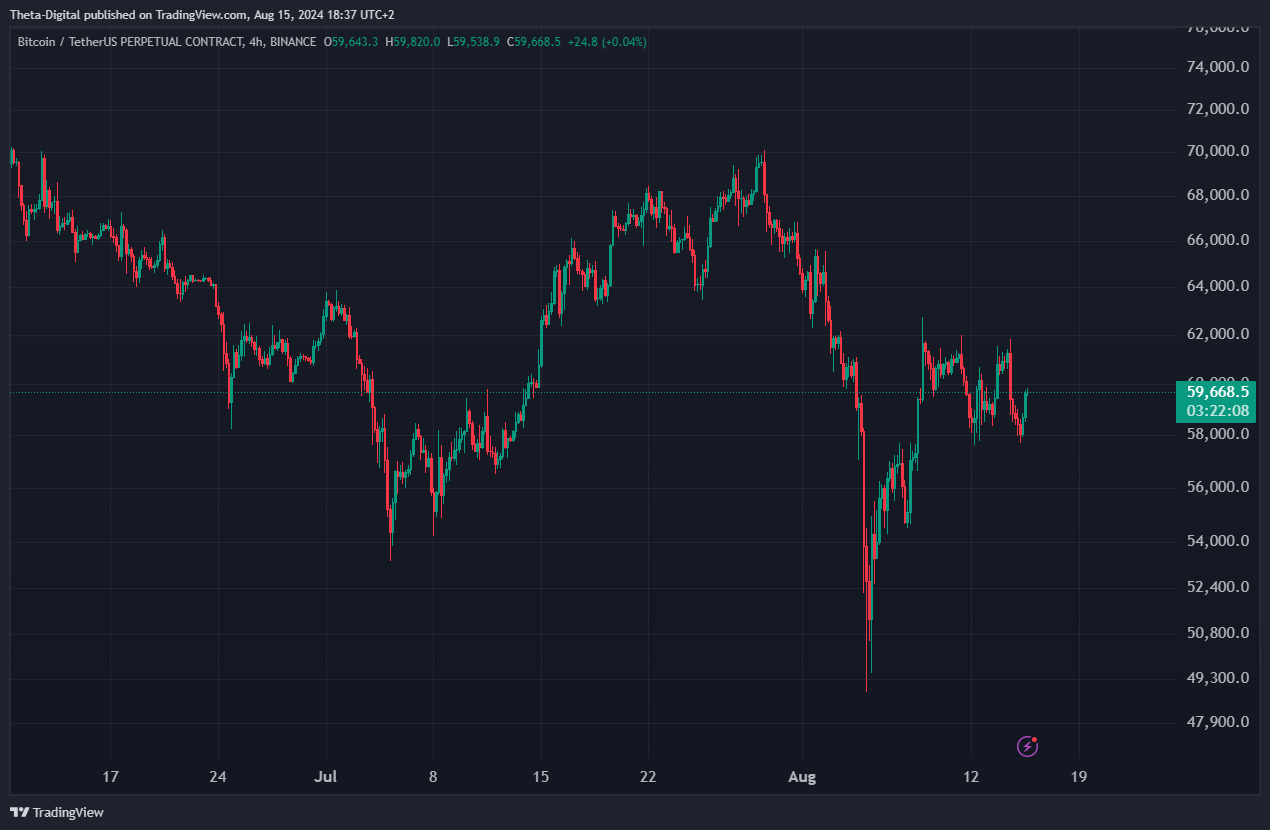Click the 66,000.0 price axis label
This screenshot has width=1270, height=830.
coord(1216,240)
